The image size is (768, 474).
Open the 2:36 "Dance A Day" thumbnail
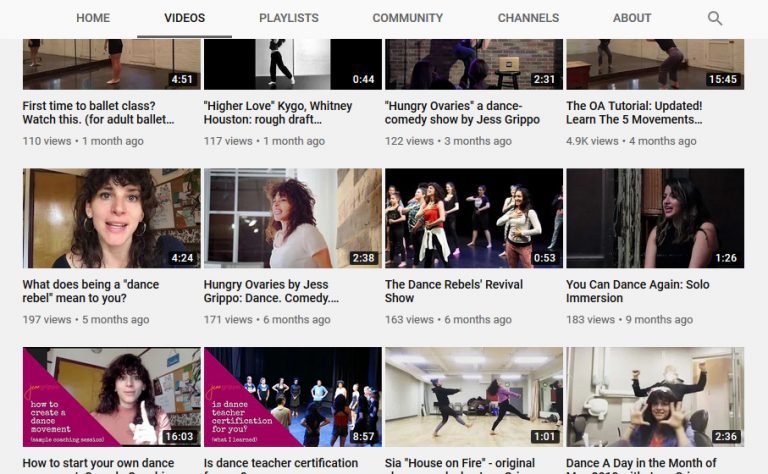click(x=654, y=396)
